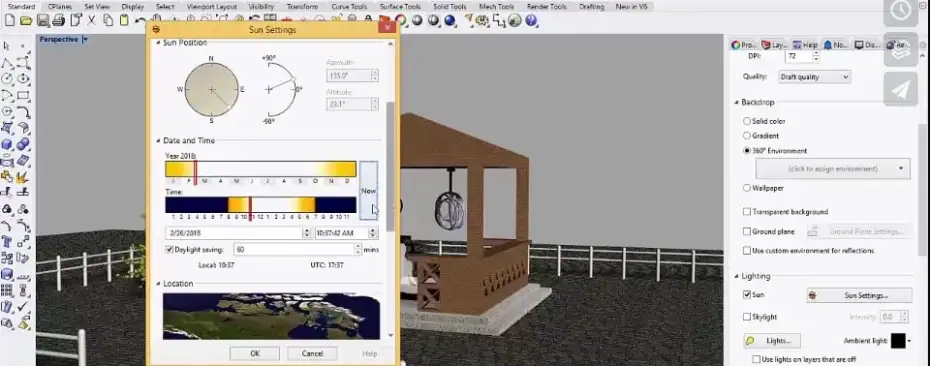
Task: Click the Time of day slider
Action: point(261,205)
